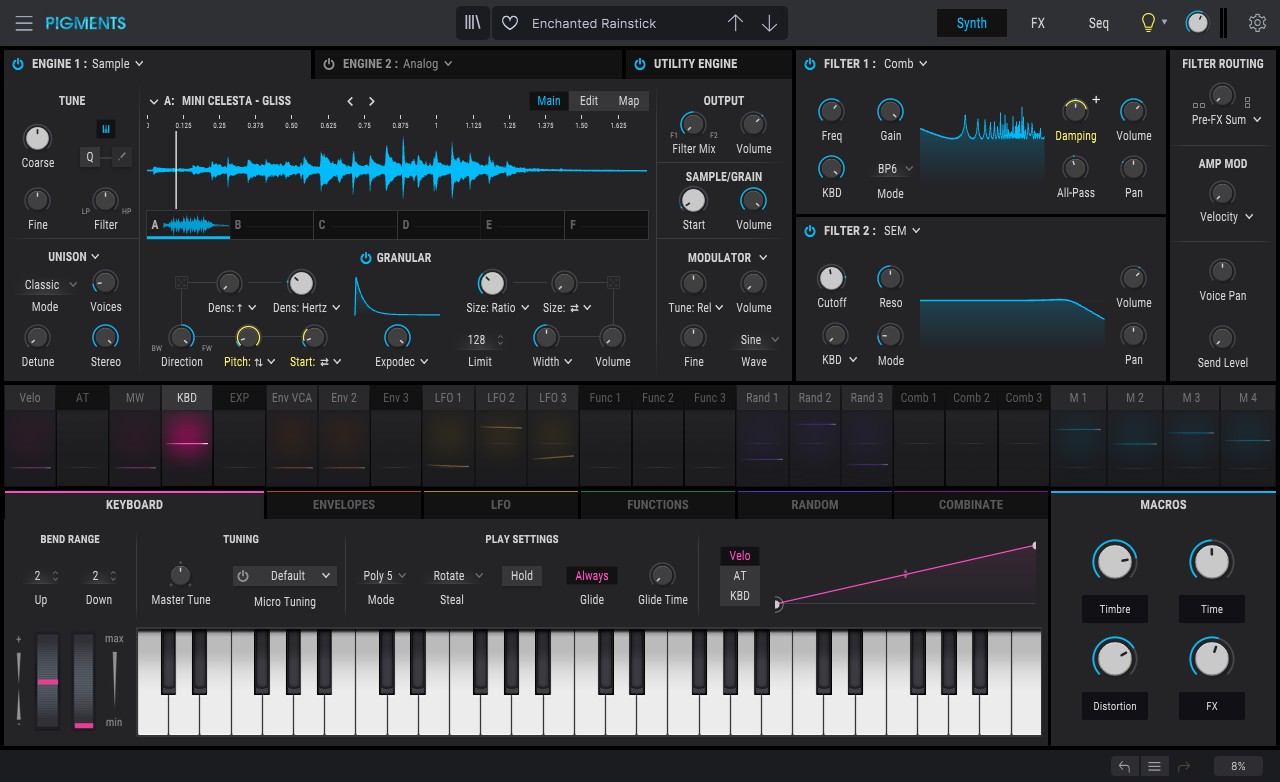
Task: Toggle the Micro Tuning power switch
Action: (243, 576)
